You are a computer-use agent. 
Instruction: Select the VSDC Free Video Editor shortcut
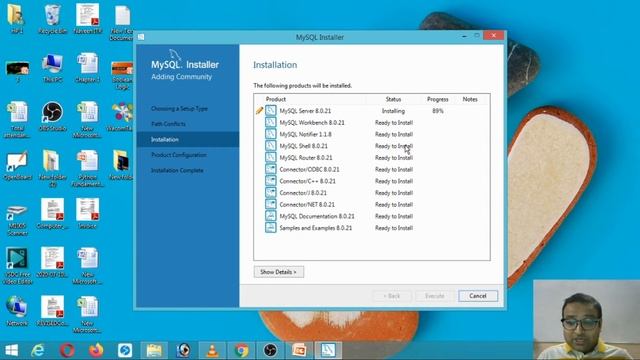click(17, 266)
